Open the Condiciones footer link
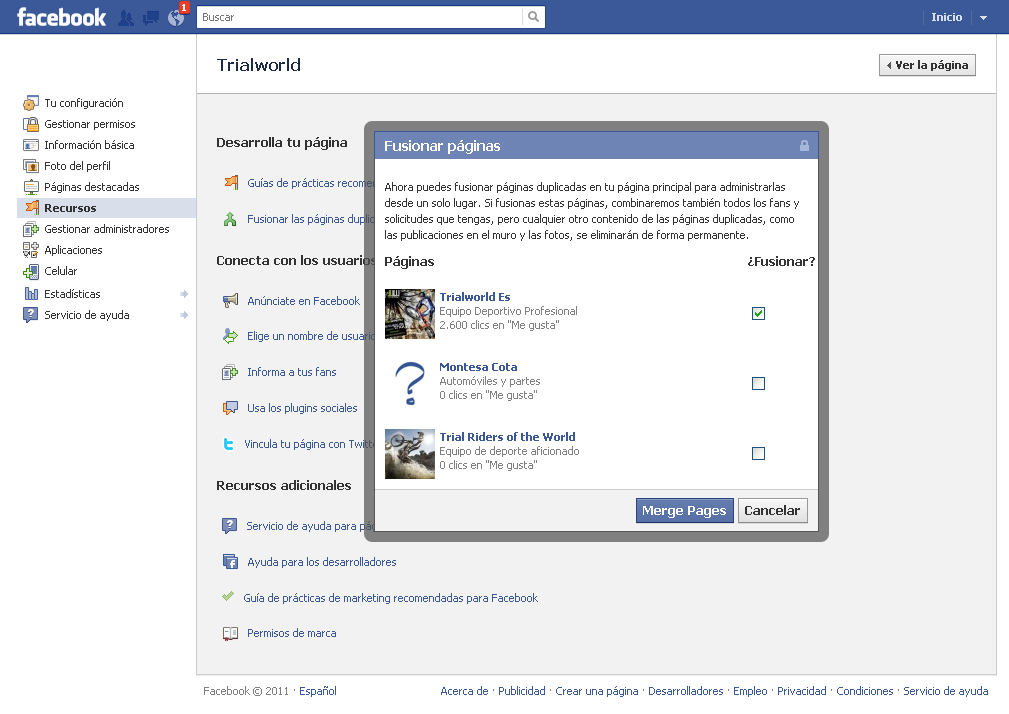The height and width of the screenshot is (714, 1009). (x=865, y=691)
